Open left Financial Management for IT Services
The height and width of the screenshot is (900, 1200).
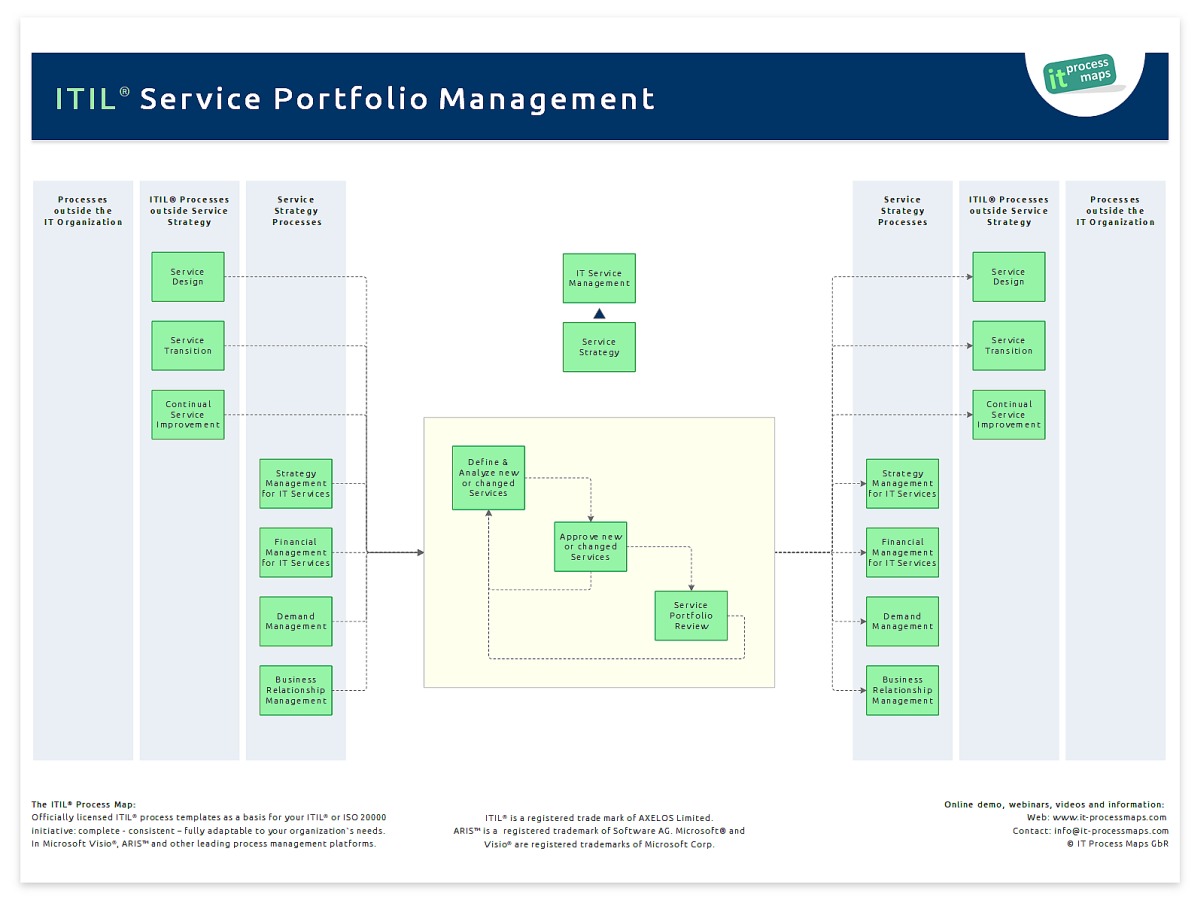coord(296,553)
